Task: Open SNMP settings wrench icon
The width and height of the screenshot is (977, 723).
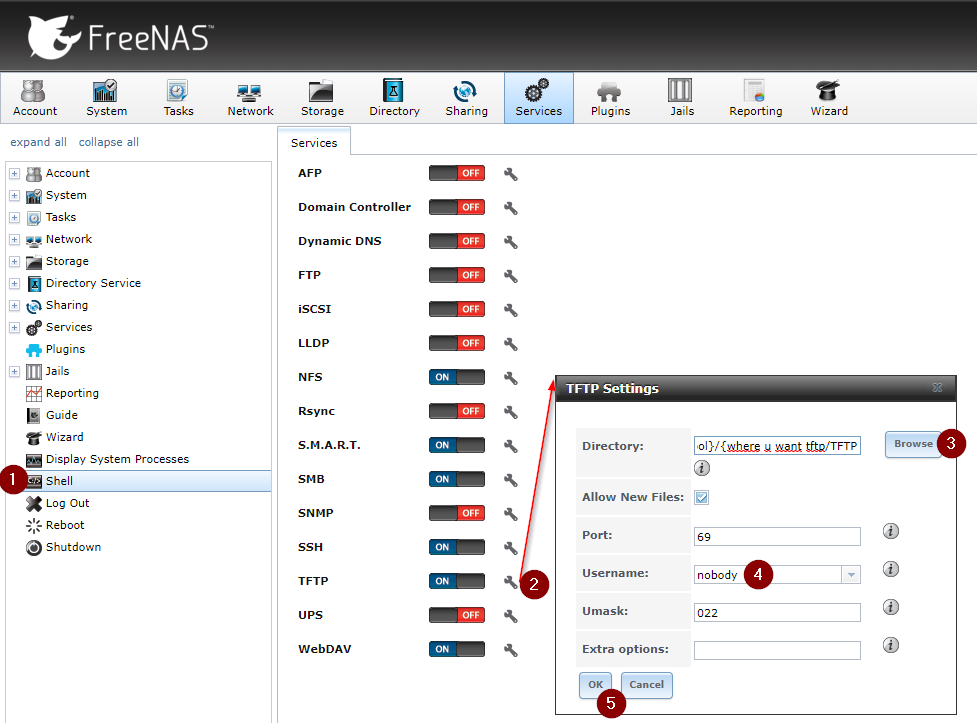Action: 511,514
